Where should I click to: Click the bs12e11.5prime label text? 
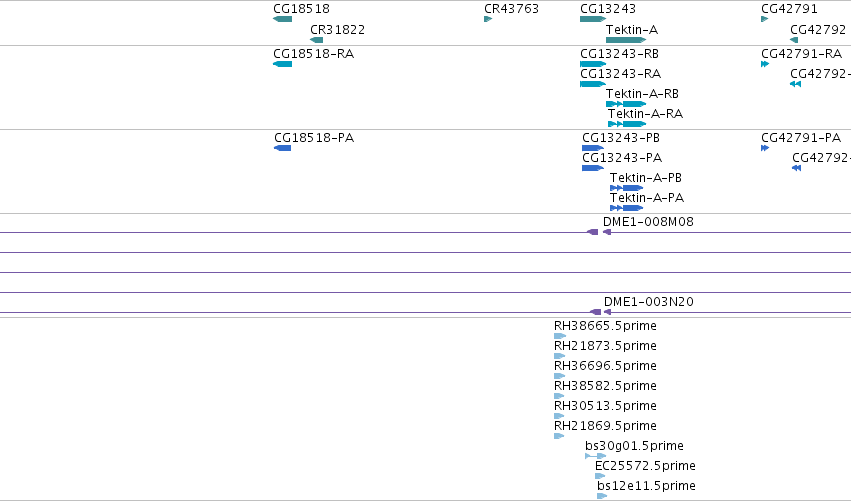(x=646, y=486)
